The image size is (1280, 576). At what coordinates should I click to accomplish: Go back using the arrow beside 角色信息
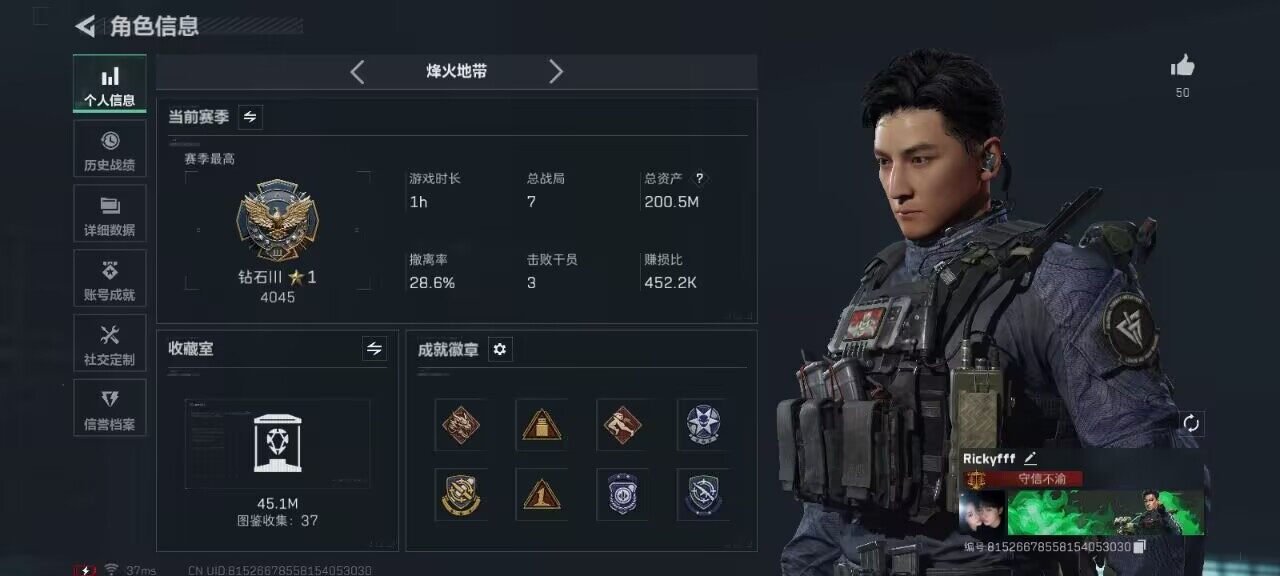[86, 26]
